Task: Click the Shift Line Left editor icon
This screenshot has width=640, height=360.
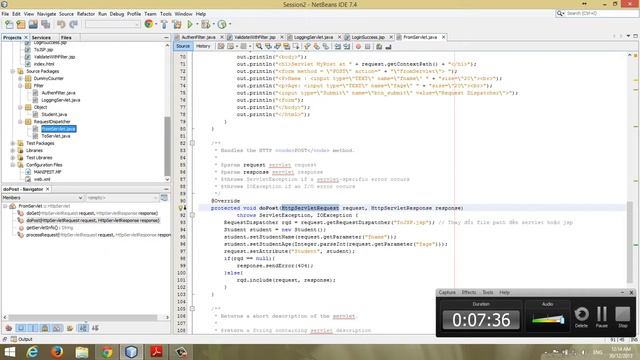Action: click(338, 47)
